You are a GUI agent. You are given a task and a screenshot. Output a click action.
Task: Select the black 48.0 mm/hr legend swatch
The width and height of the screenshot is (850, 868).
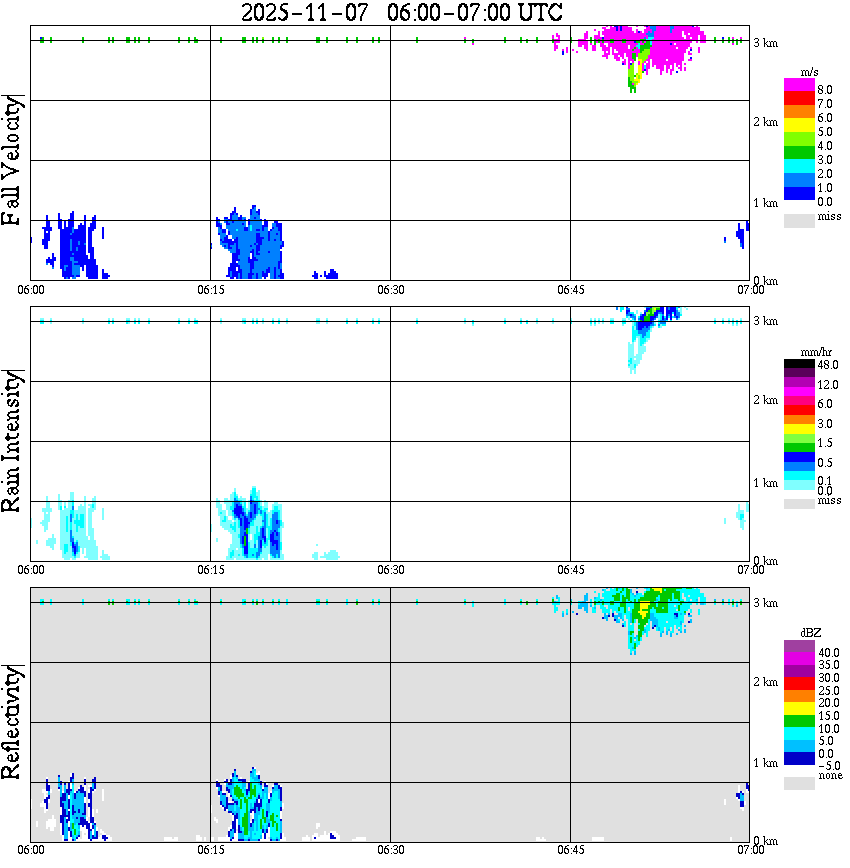799,364
